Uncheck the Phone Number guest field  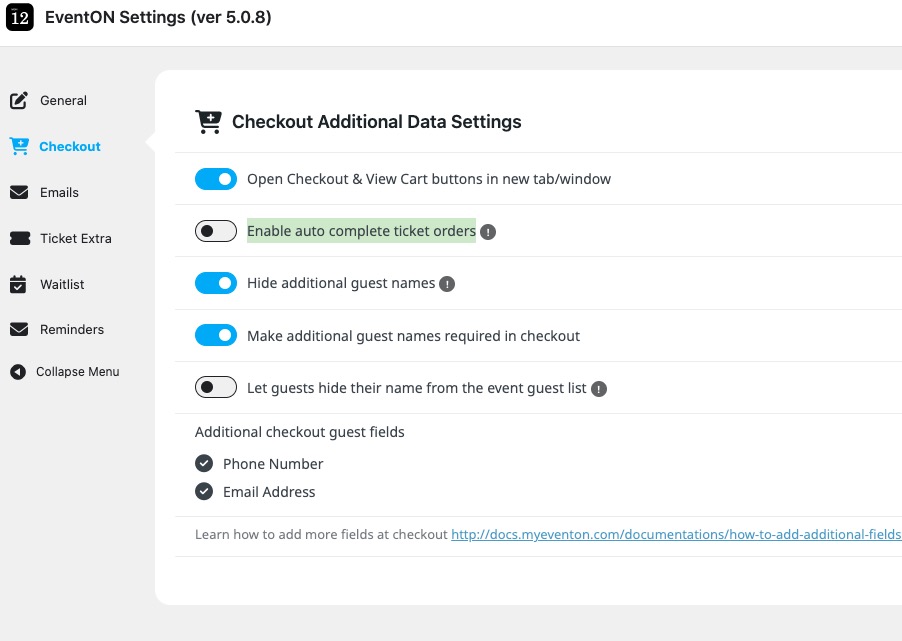click(204, 464)
